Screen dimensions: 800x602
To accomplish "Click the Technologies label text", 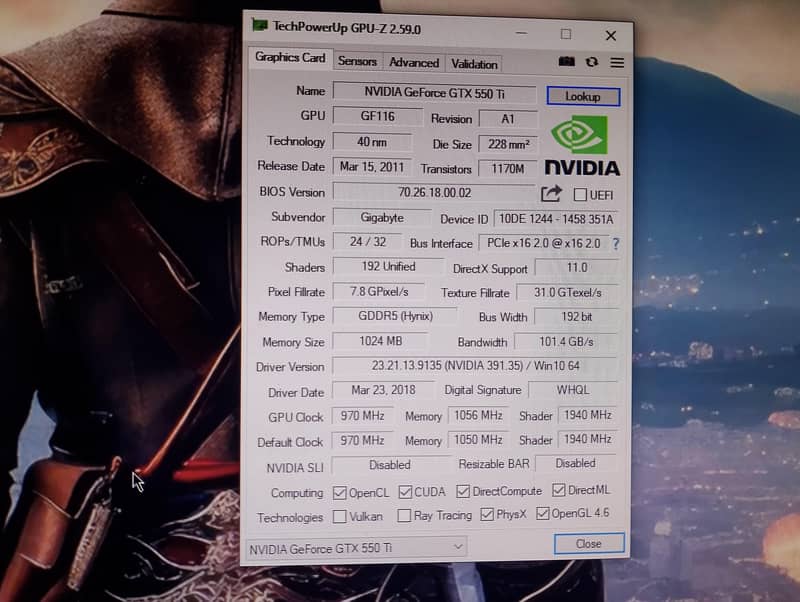I will pyautogui.click(x=290, y=518).
